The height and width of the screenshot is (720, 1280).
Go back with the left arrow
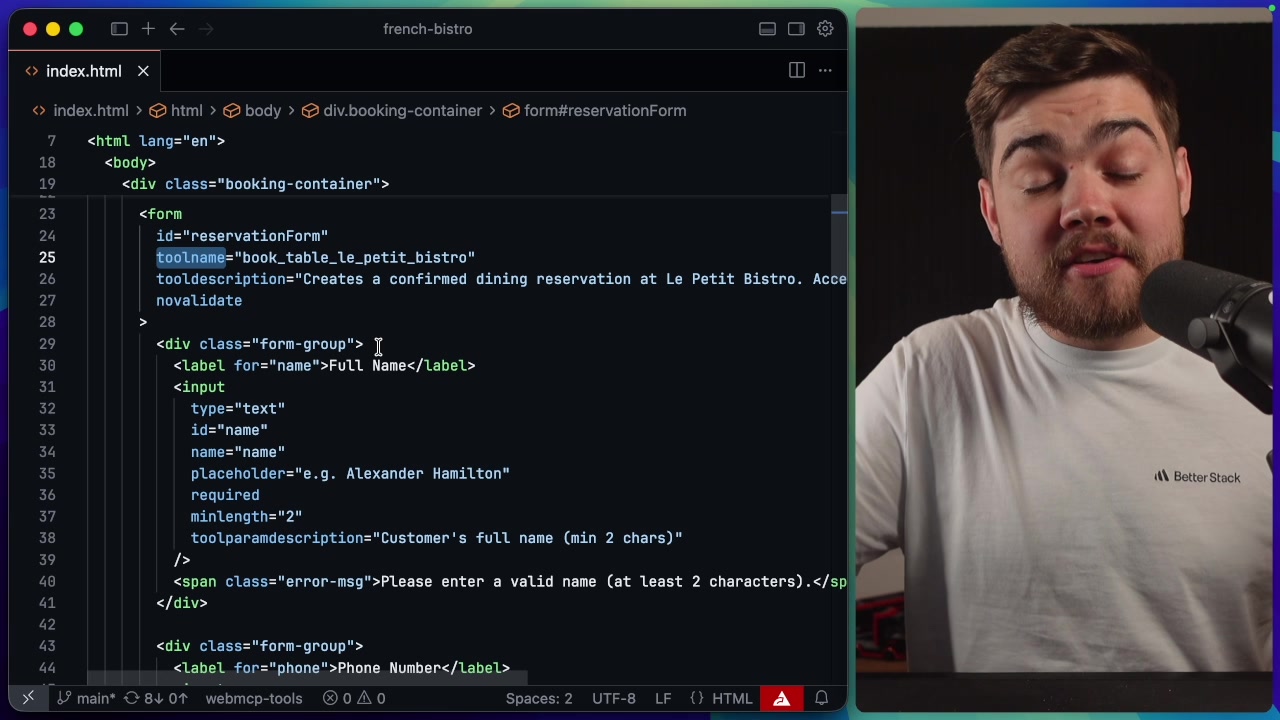pyautogui.click(x=177, y=29)
